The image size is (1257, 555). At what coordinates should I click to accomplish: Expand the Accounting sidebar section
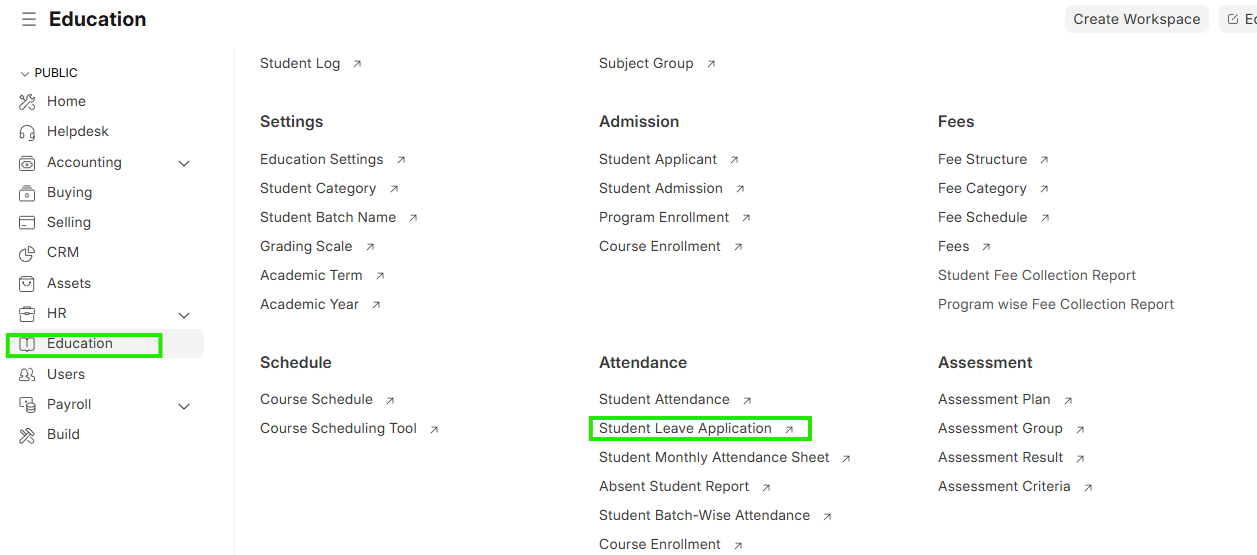pyautogui.click(x=184, y=163)
